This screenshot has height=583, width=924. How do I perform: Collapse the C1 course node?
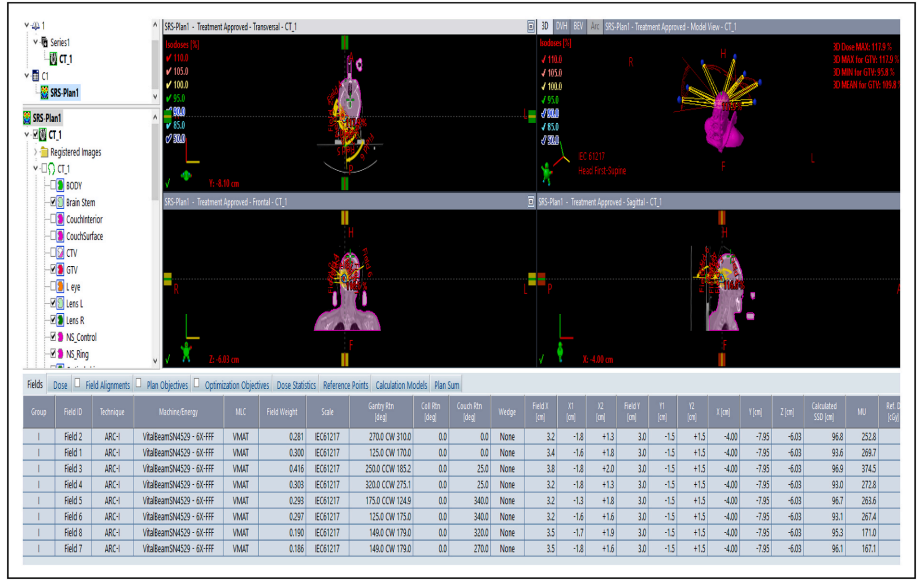point(26,76)
